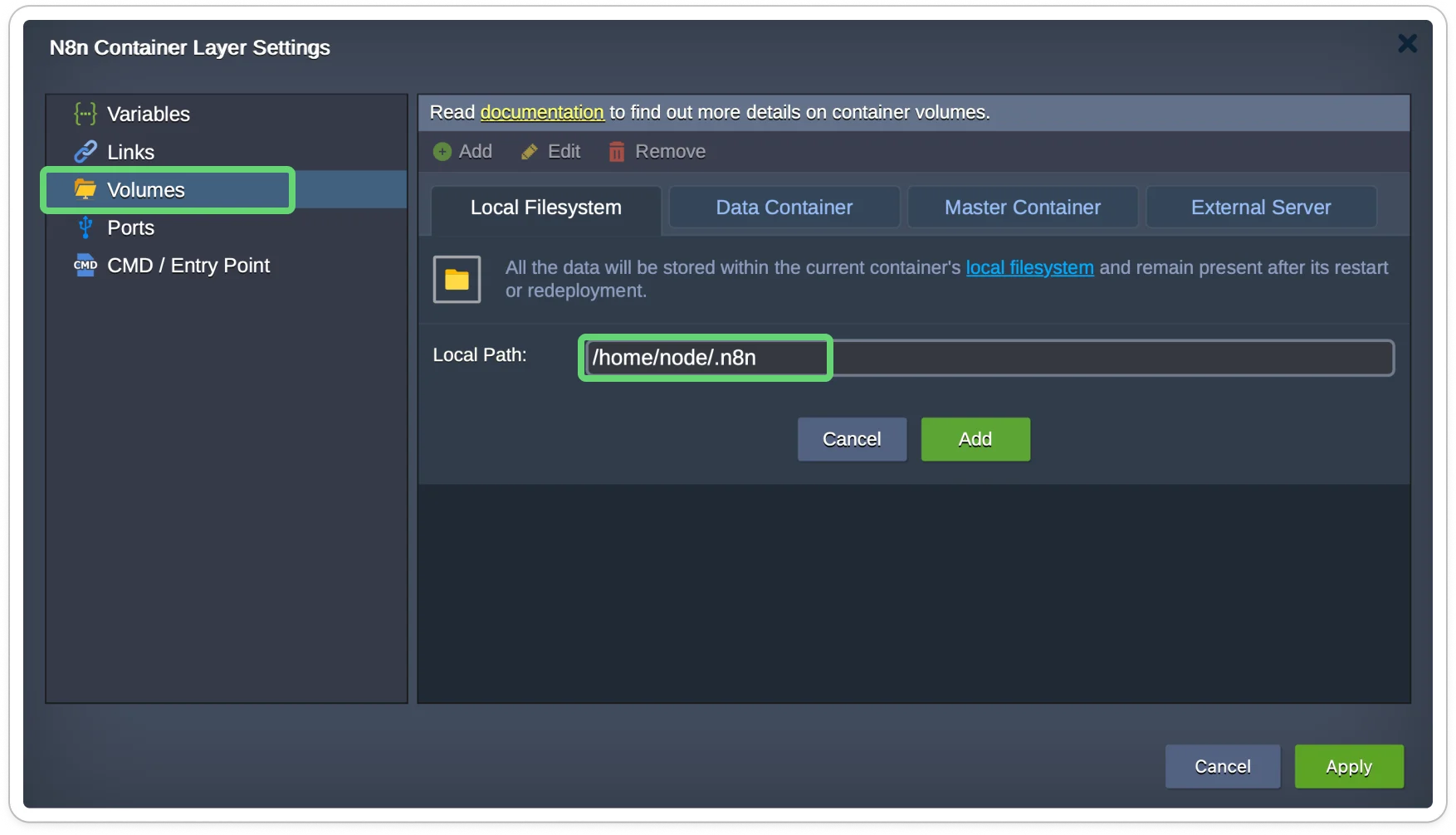1456x835 pixels.
Task: Click Add in the volumes toolbar
Action: pos(463,151)
